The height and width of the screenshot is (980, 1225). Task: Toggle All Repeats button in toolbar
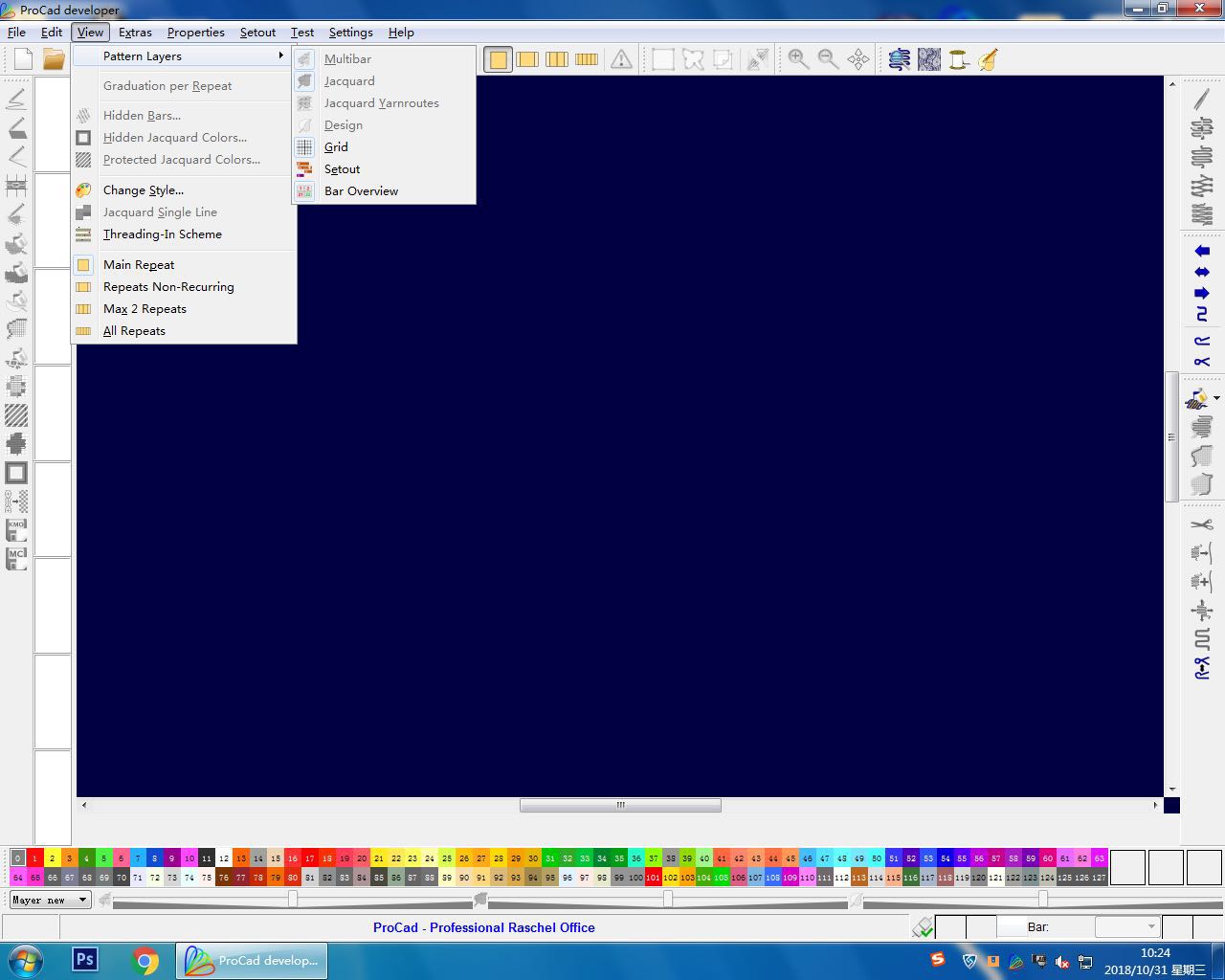[x=587, y=59]
